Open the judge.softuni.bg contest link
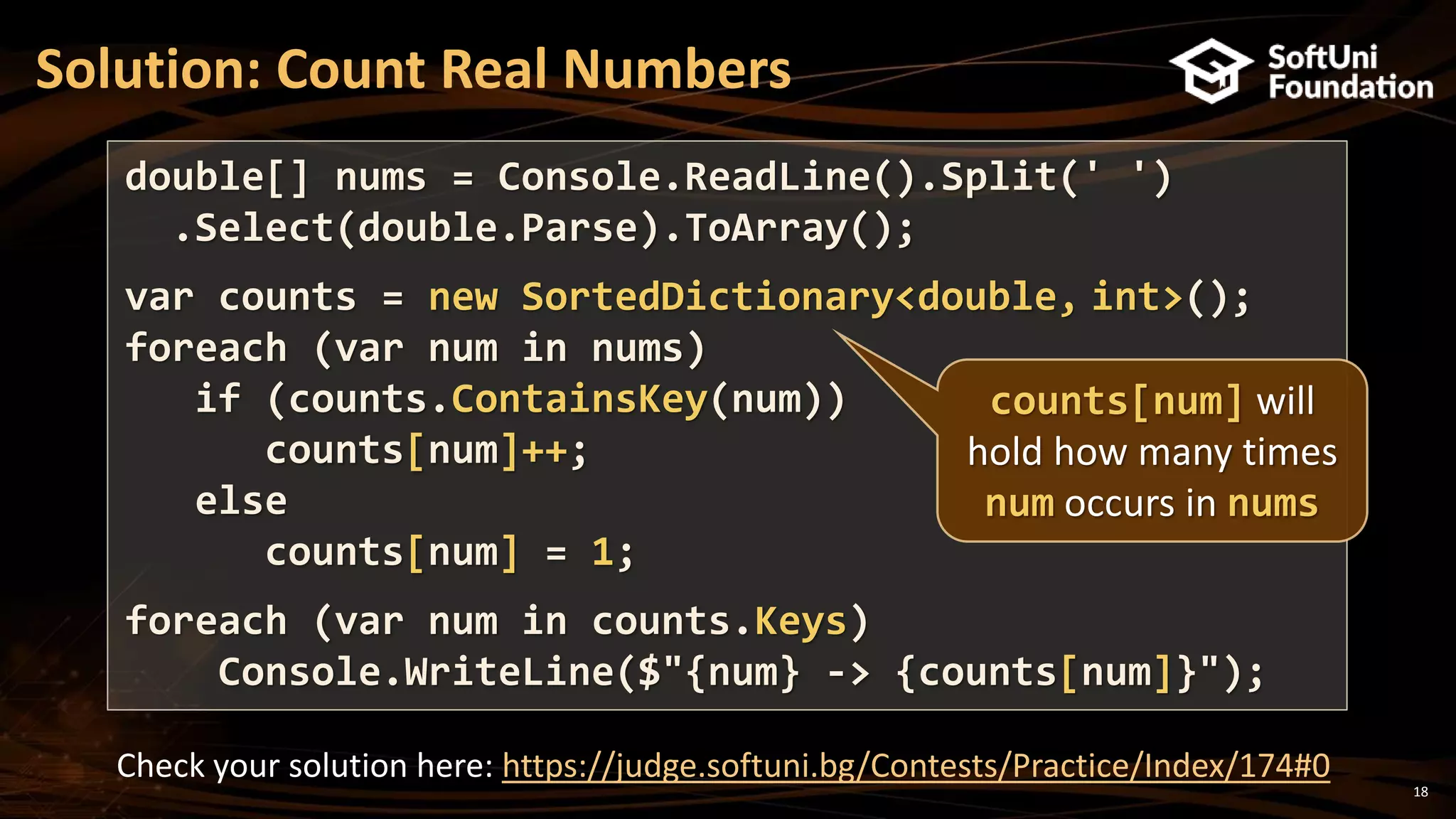 (916, 766)
